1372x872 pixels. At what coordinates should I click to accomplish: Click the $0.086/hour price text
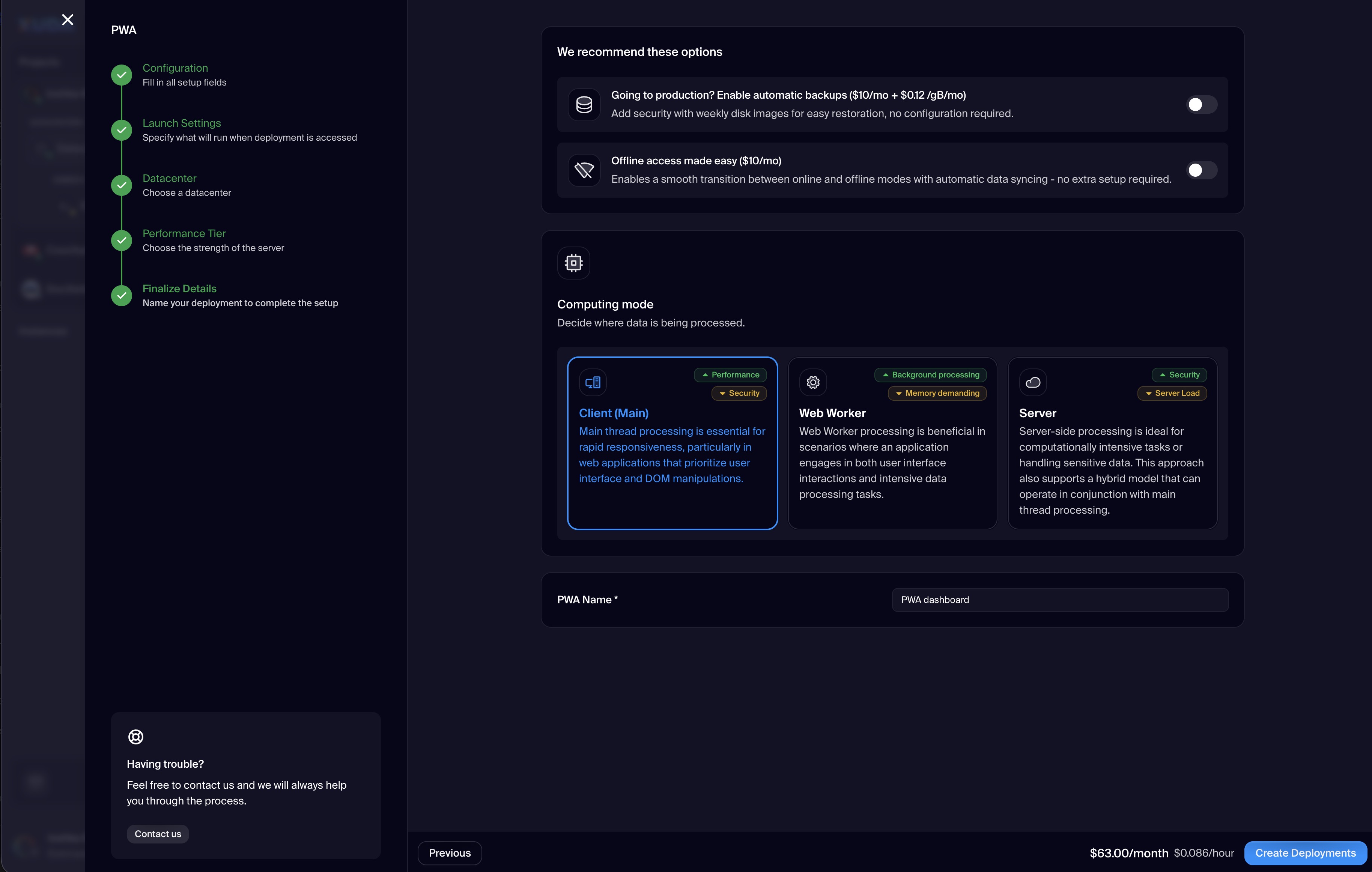pyautogui.click(x=1204, y=852)
